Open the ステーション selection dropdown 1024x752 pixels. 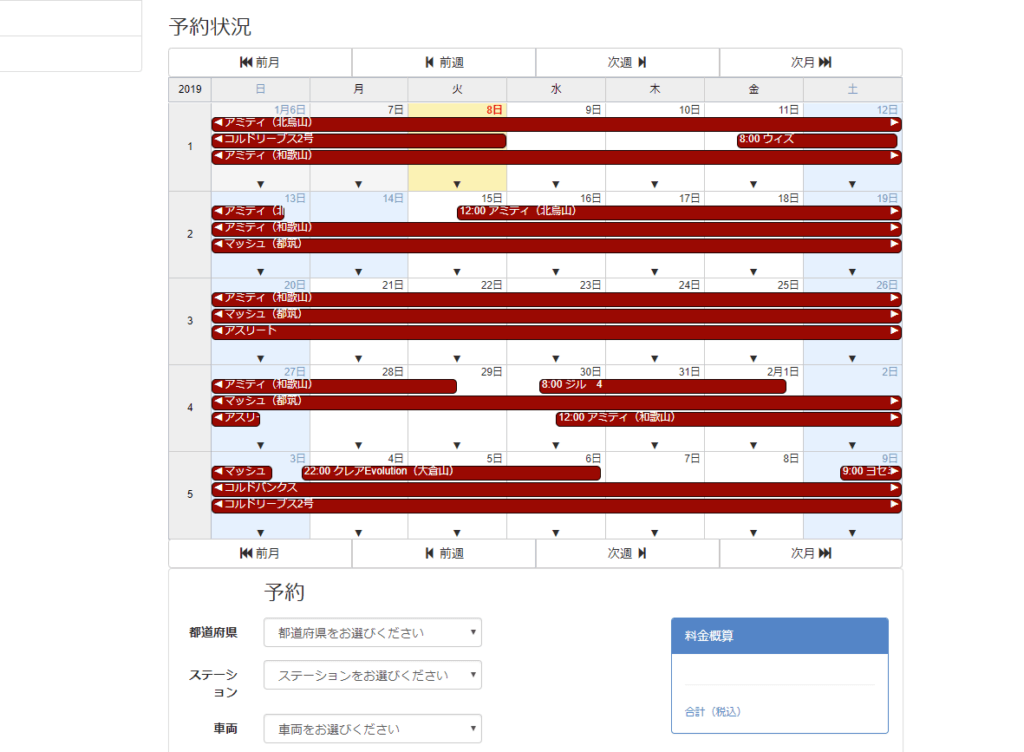pos(372,675)
